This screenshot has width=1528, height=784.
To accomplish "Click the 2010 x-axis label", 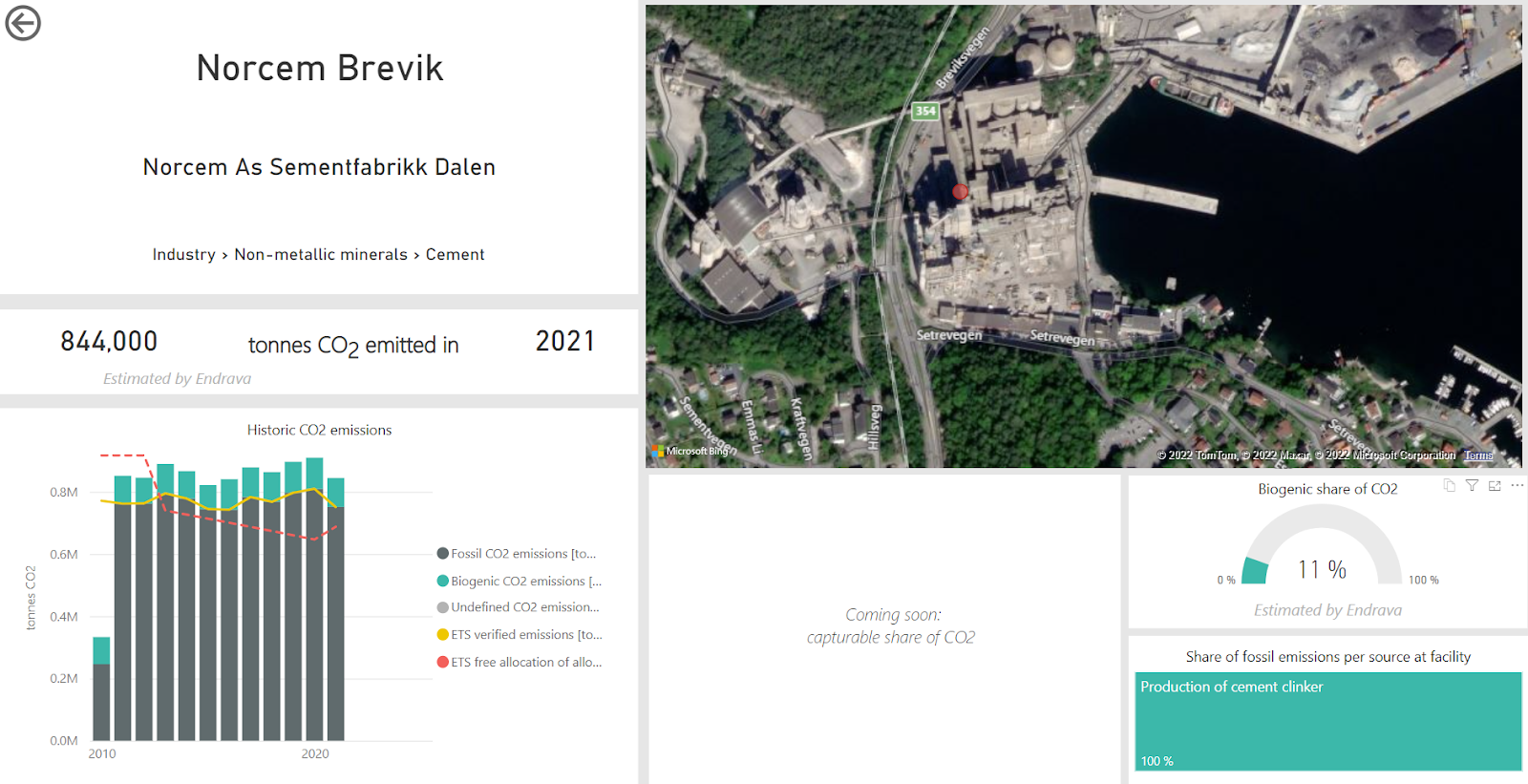I will pos(102,754).
